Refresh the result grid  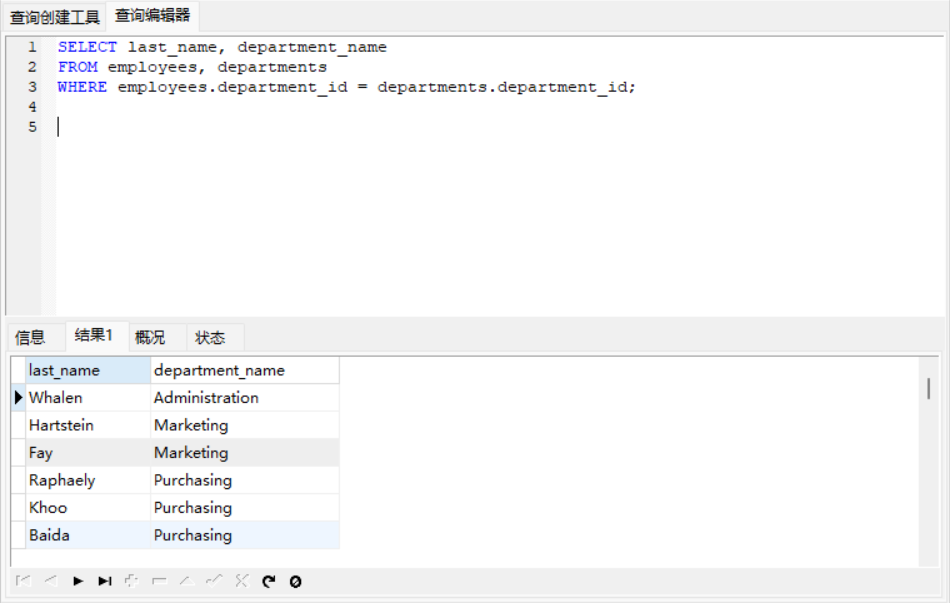268,581
